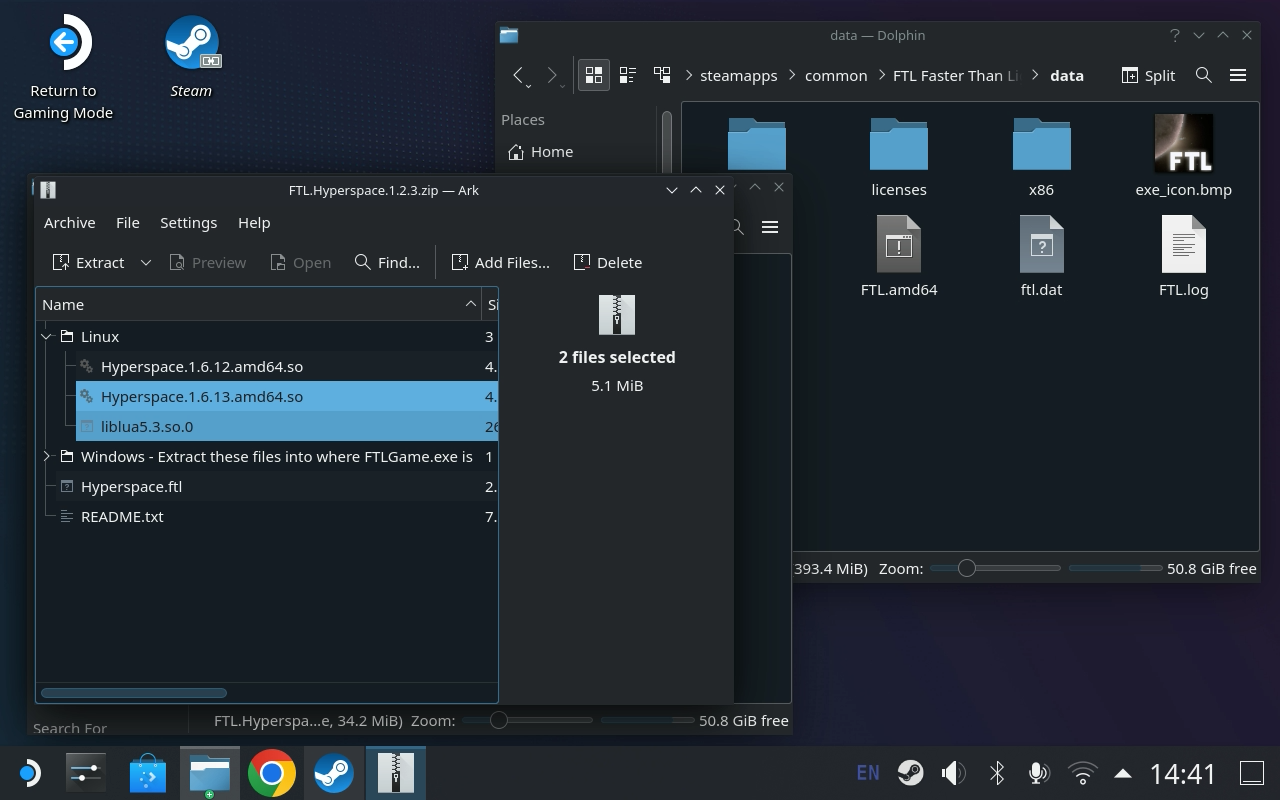Switch Dolphin to Icons view mode
The height and width of the screenshot is (800, 1280).
click(x=594, y=75)
